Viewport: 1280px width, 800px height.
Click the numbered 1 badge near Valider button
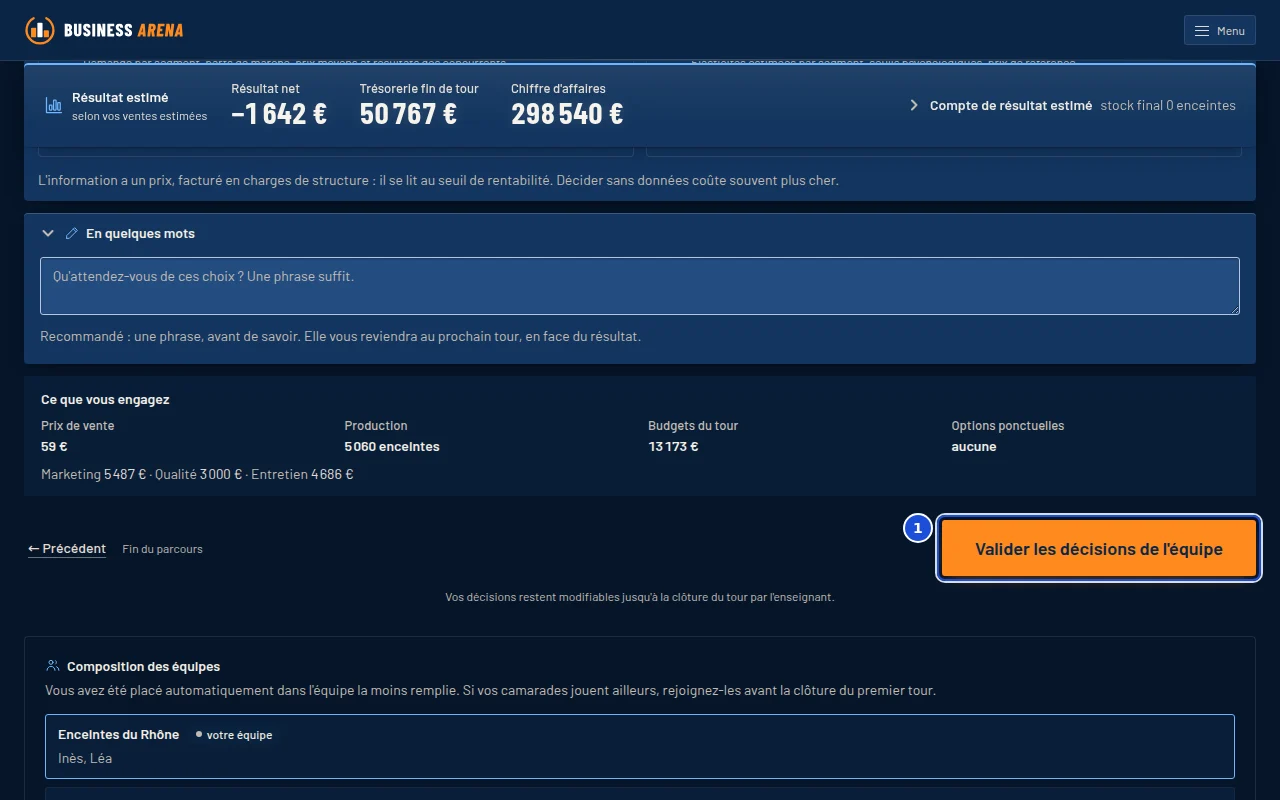[918, 528]
